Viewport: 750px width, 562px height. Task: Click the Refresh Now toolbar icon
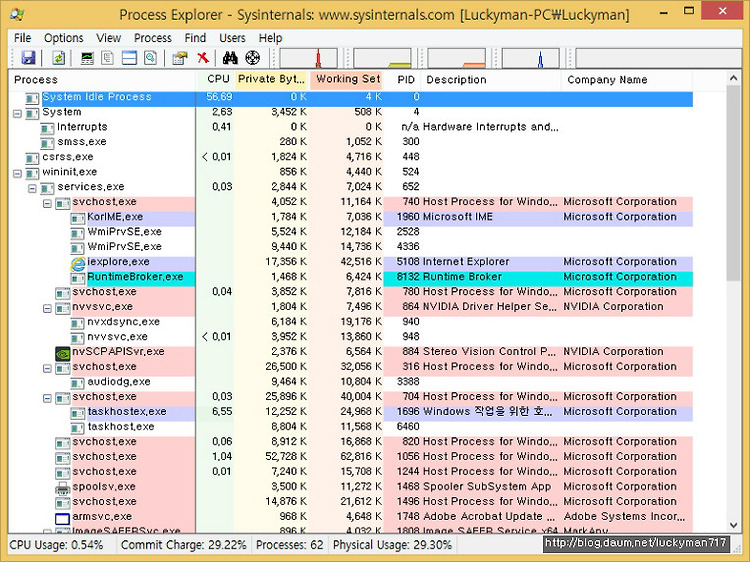58,58
